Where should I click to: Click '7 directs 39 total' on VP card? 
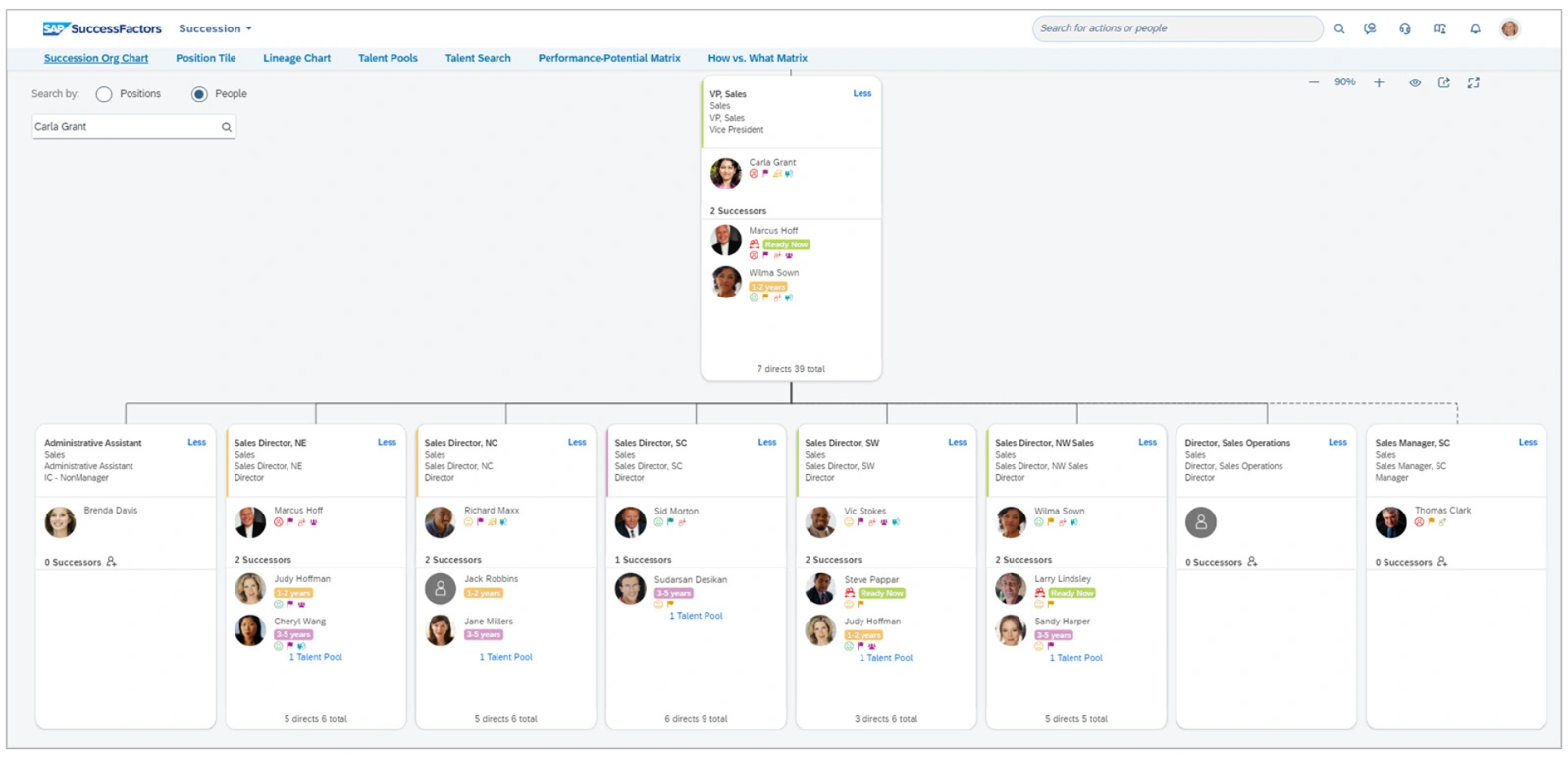(791, 369)
